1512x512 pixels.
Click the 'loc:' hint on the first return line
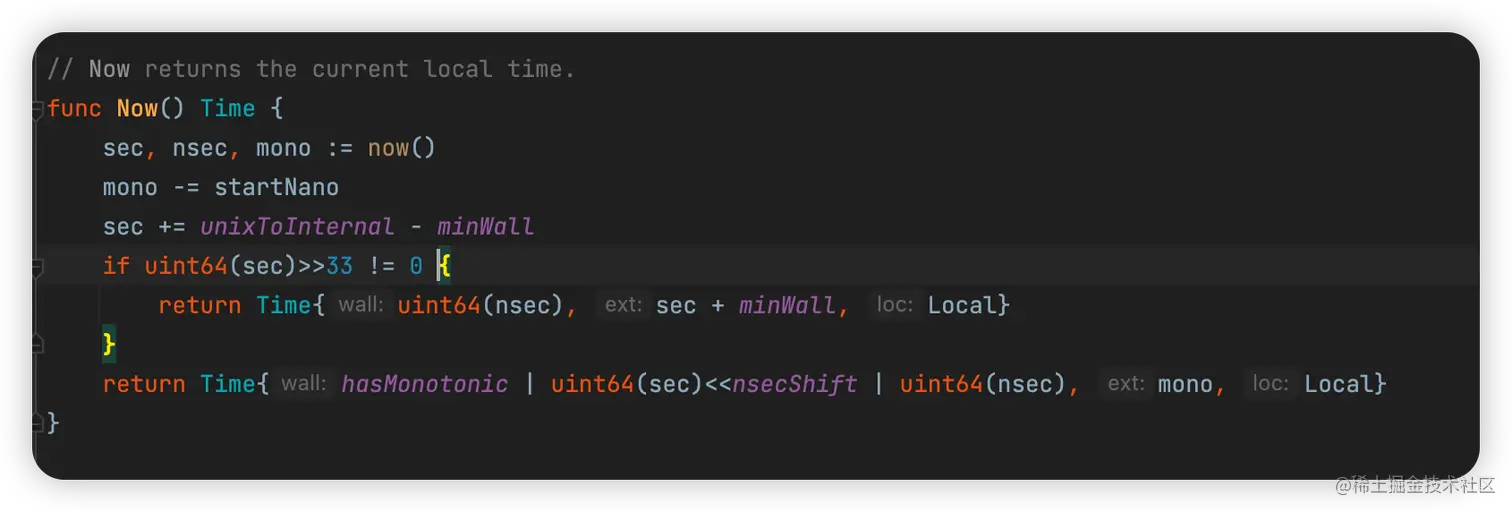[895, 305]
